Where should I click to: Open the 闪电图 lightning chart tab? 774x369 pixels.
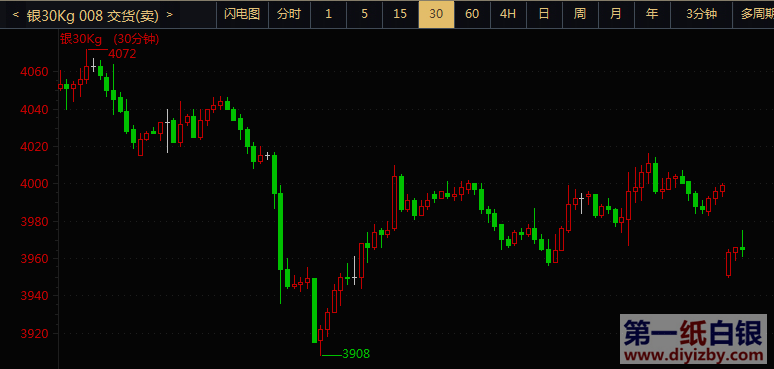point(242,14)
